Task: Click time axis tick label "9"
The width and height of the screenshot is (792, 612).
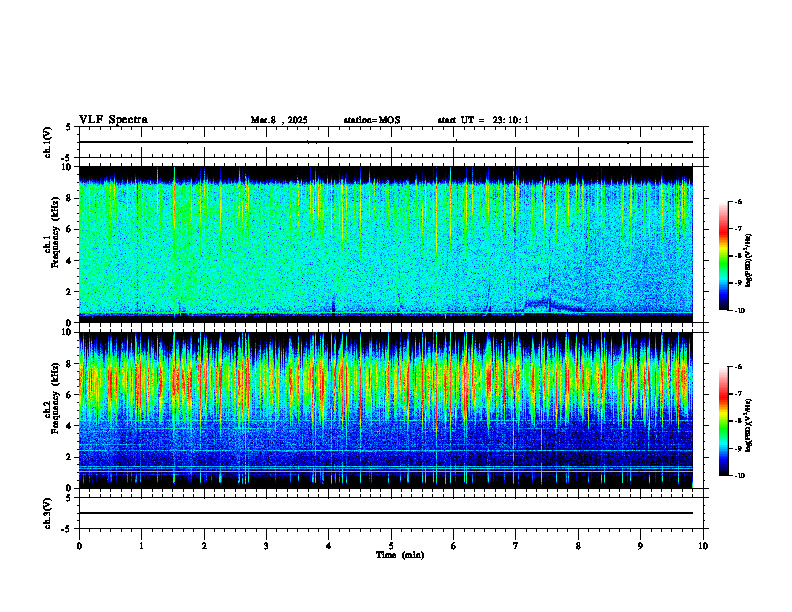Action: [x=640, y=546]
